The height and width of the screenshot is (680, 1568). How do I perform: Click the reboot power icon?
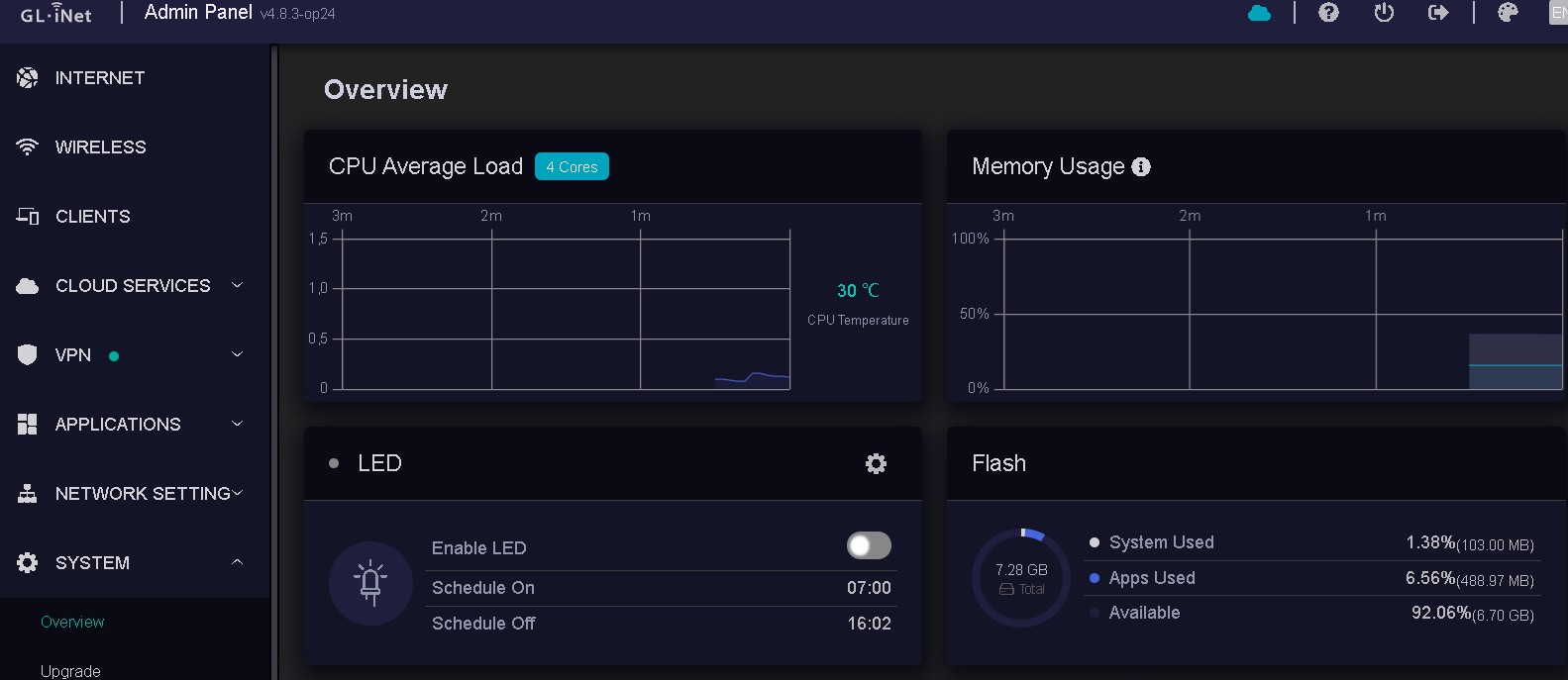(x=1384, y=13)
